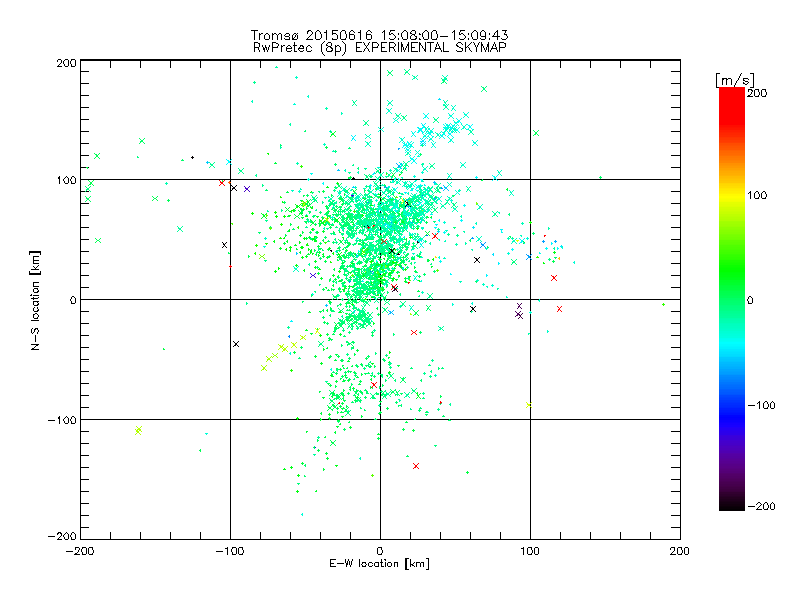Click the y-axis tick label -200 at bottom
Viewport: 800px width, 600px height.
click(x=62, y=536)
